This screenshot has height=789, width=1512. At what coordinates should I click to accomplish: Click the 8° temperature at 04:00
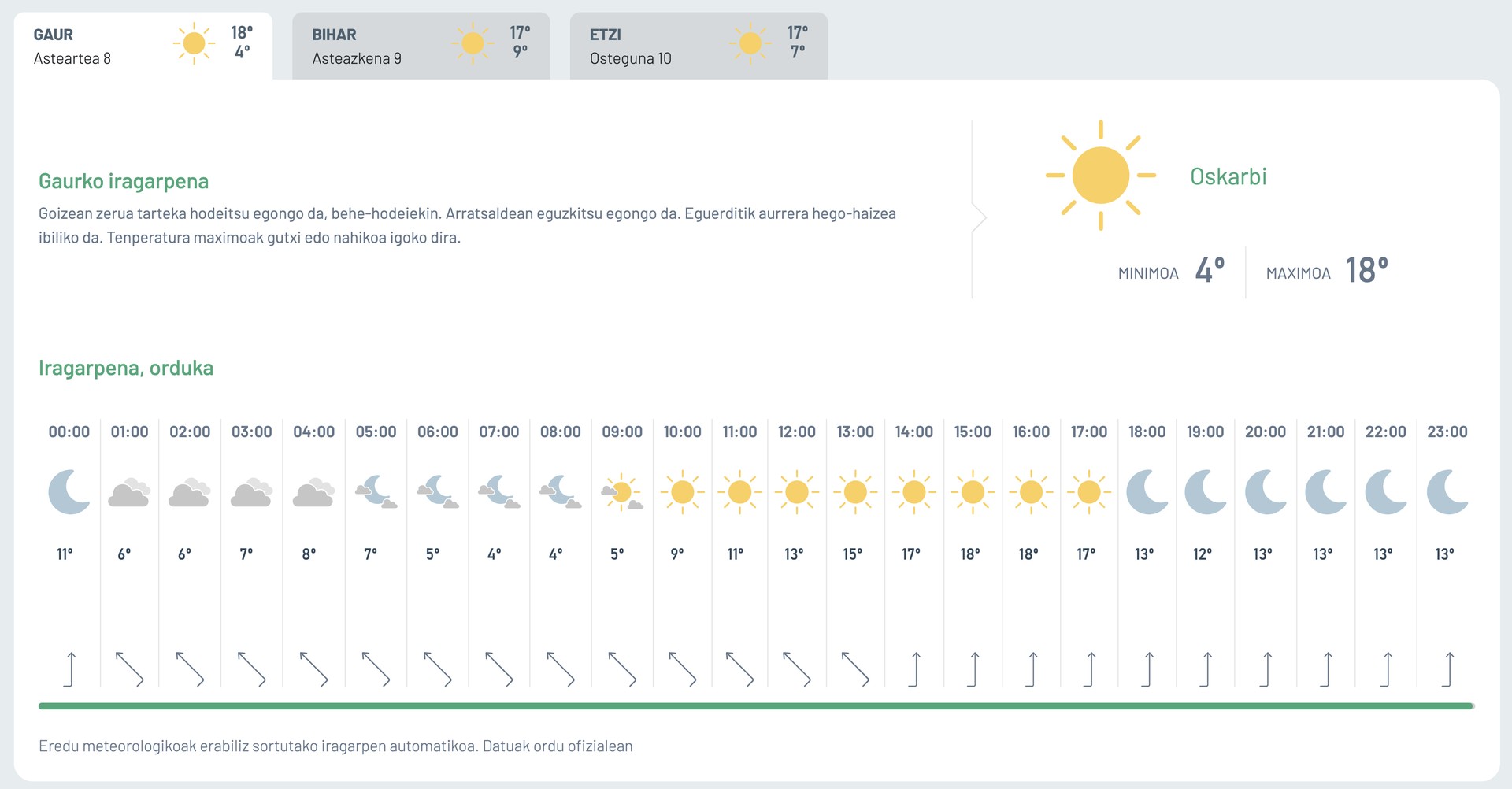point(309,554)
